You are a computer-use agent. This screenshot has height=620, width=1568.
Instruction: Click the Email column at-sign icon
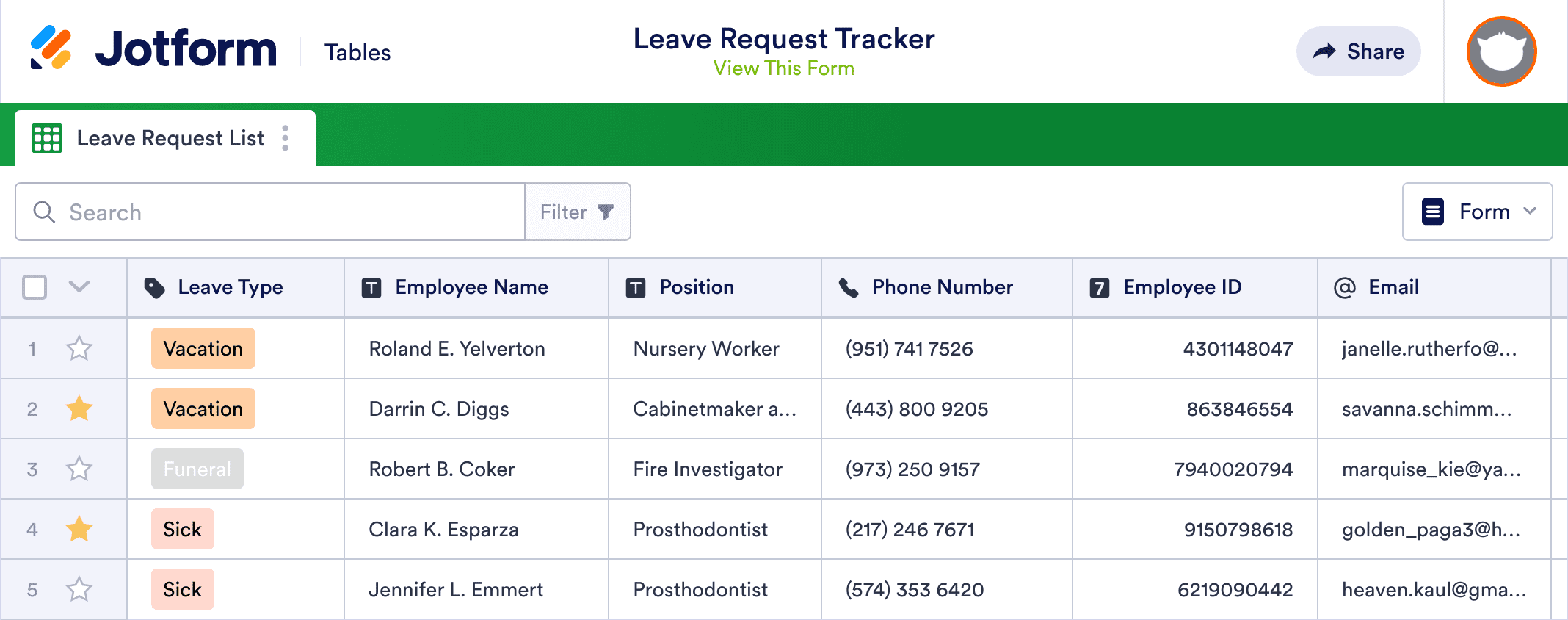(x=1344, y=288)
